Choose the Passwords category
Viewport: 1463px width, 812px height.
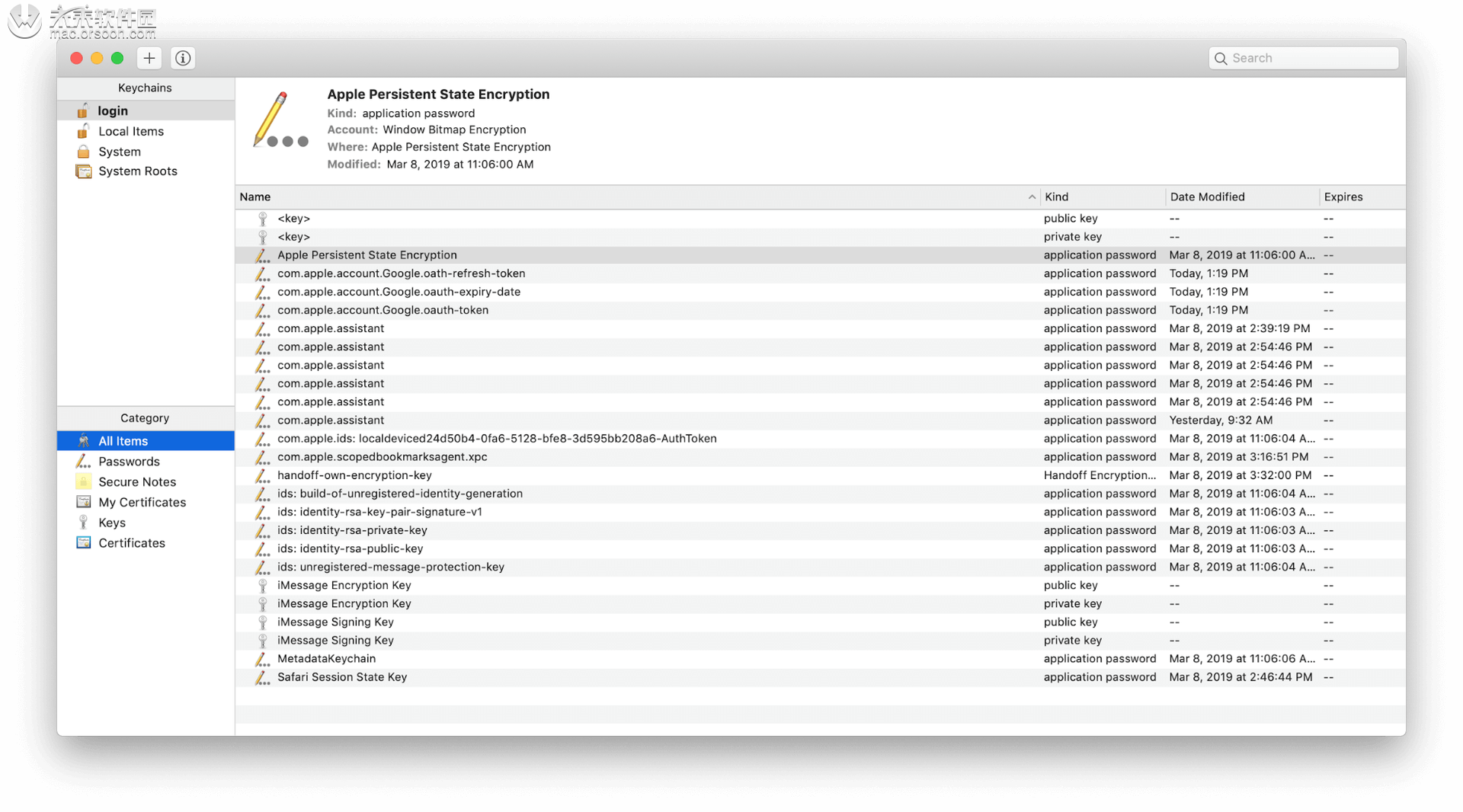point(146,462)
